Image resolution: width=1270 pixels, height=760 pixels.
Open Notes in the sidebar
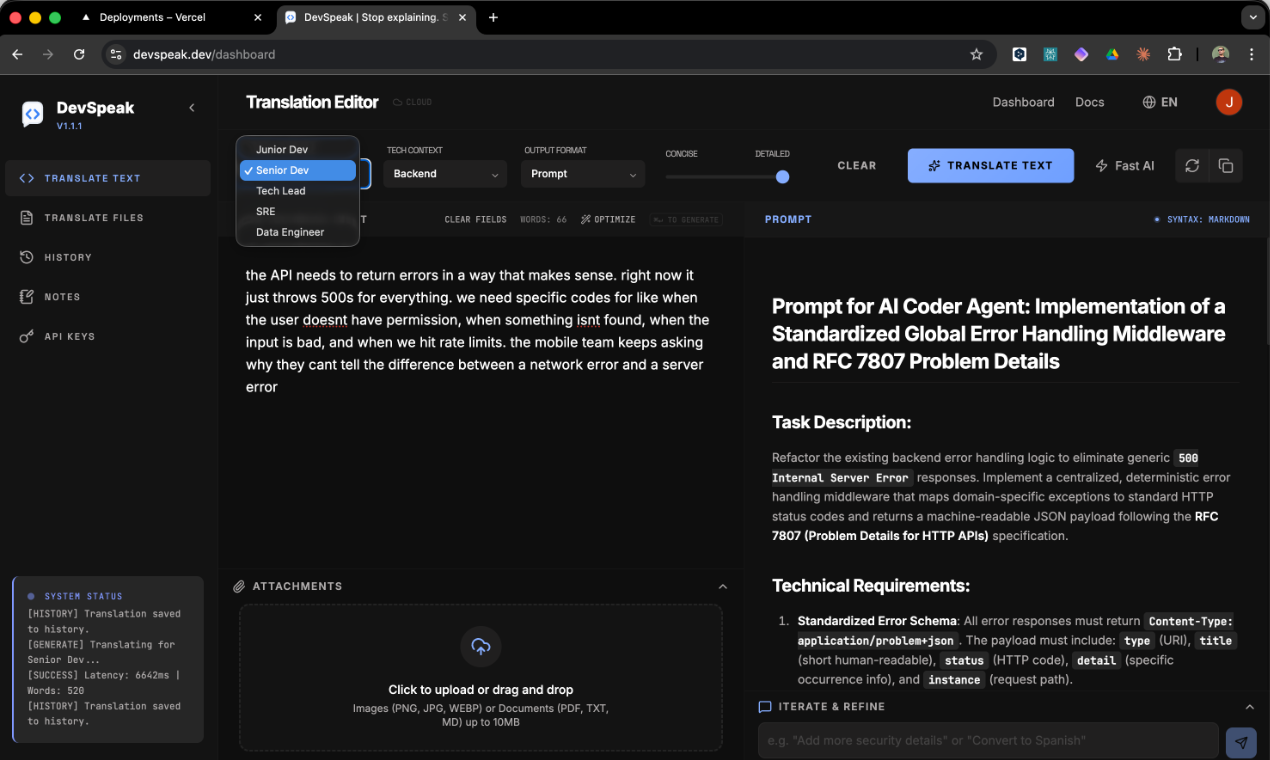point(108,297)
